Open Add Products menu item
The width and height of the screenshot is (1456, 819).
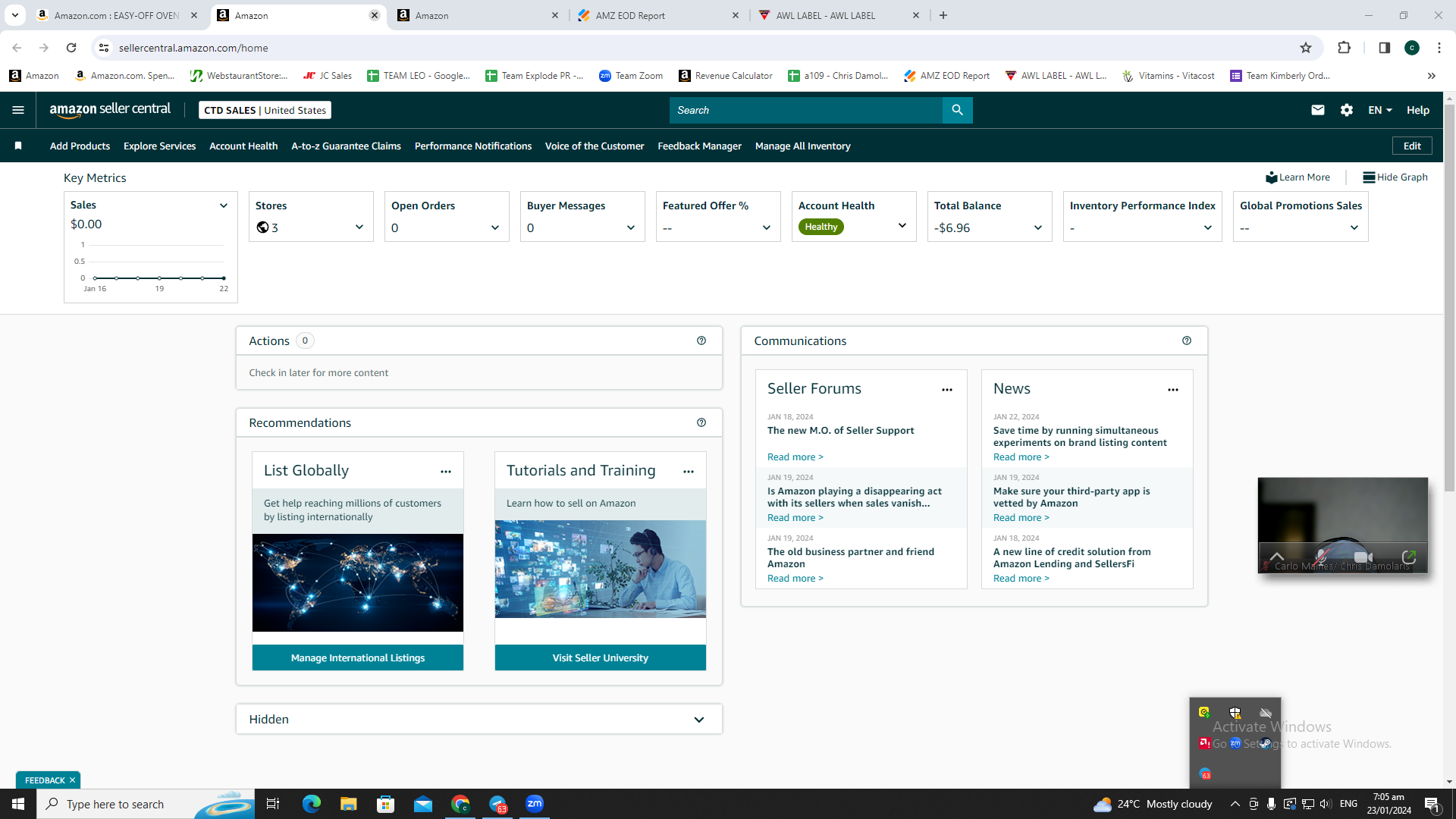tap(80, 146)
